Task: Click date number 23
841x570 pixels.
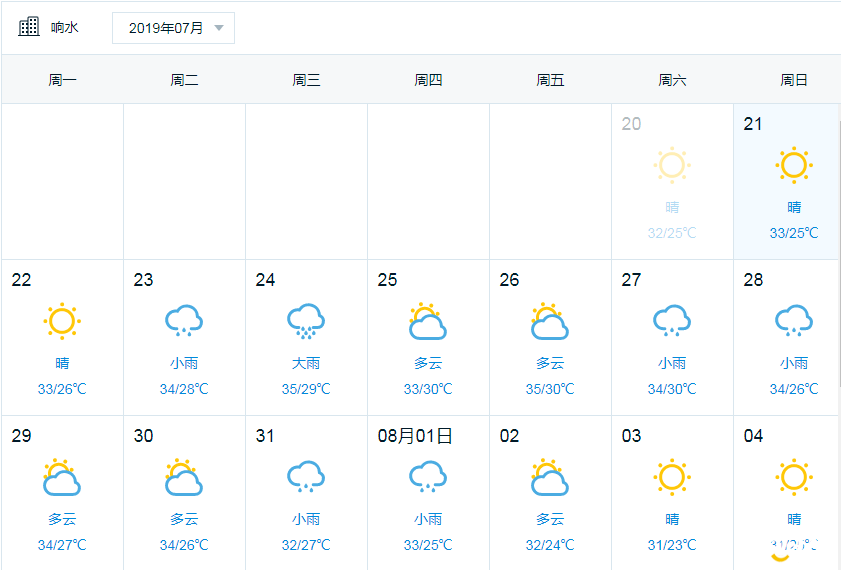Action: (143, 280)
